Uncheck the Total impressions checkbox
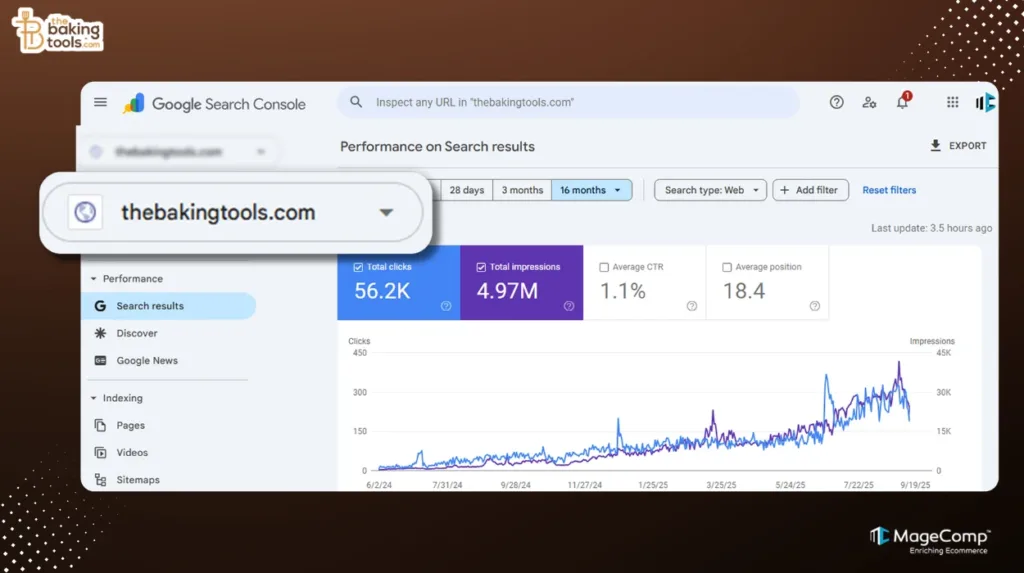This screenshot has height=573, width=1024. click(x=481, y=267)
